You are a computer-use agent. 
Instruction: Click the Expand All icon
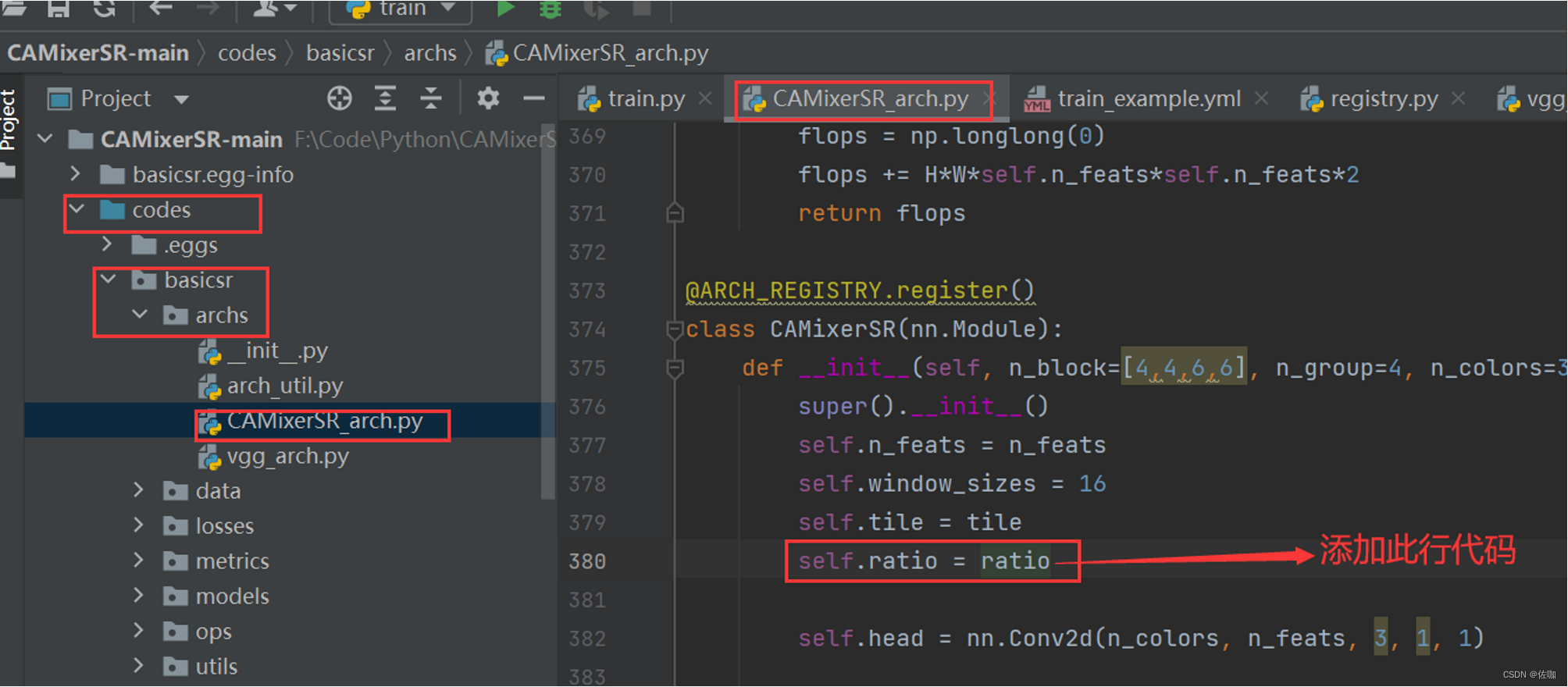point(385,98)
